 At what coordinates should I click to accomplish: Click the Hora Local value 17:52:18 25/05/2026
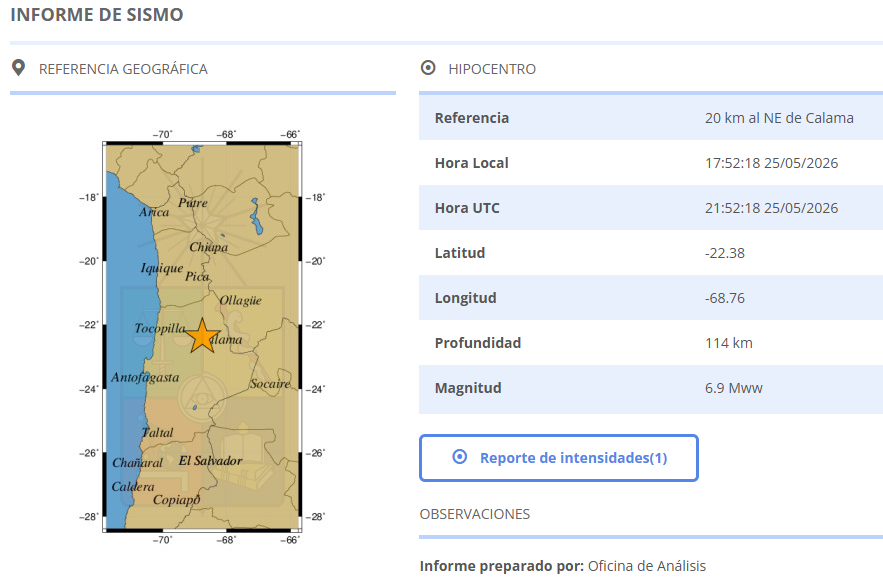[771, 163]
